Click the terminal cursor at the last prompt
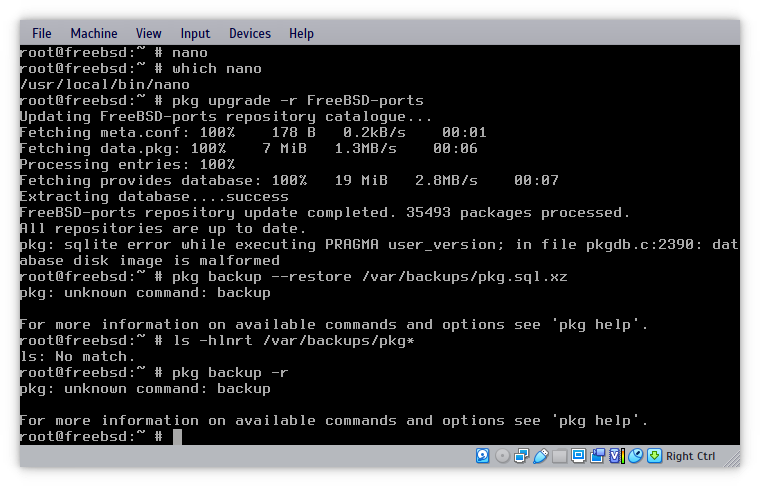 click(x=177, y=437)
